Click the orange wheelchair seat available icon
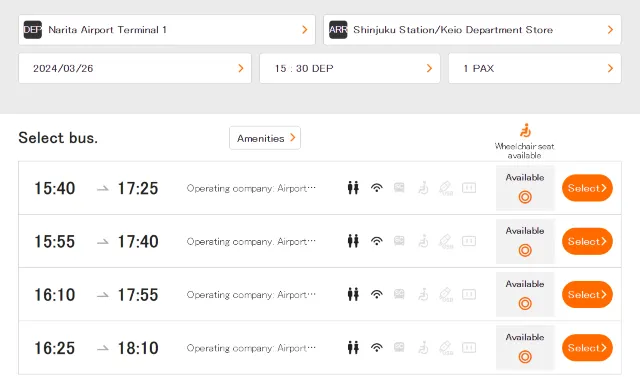The image size is (640, 390). pyautogui.click(x=525, y=131)
